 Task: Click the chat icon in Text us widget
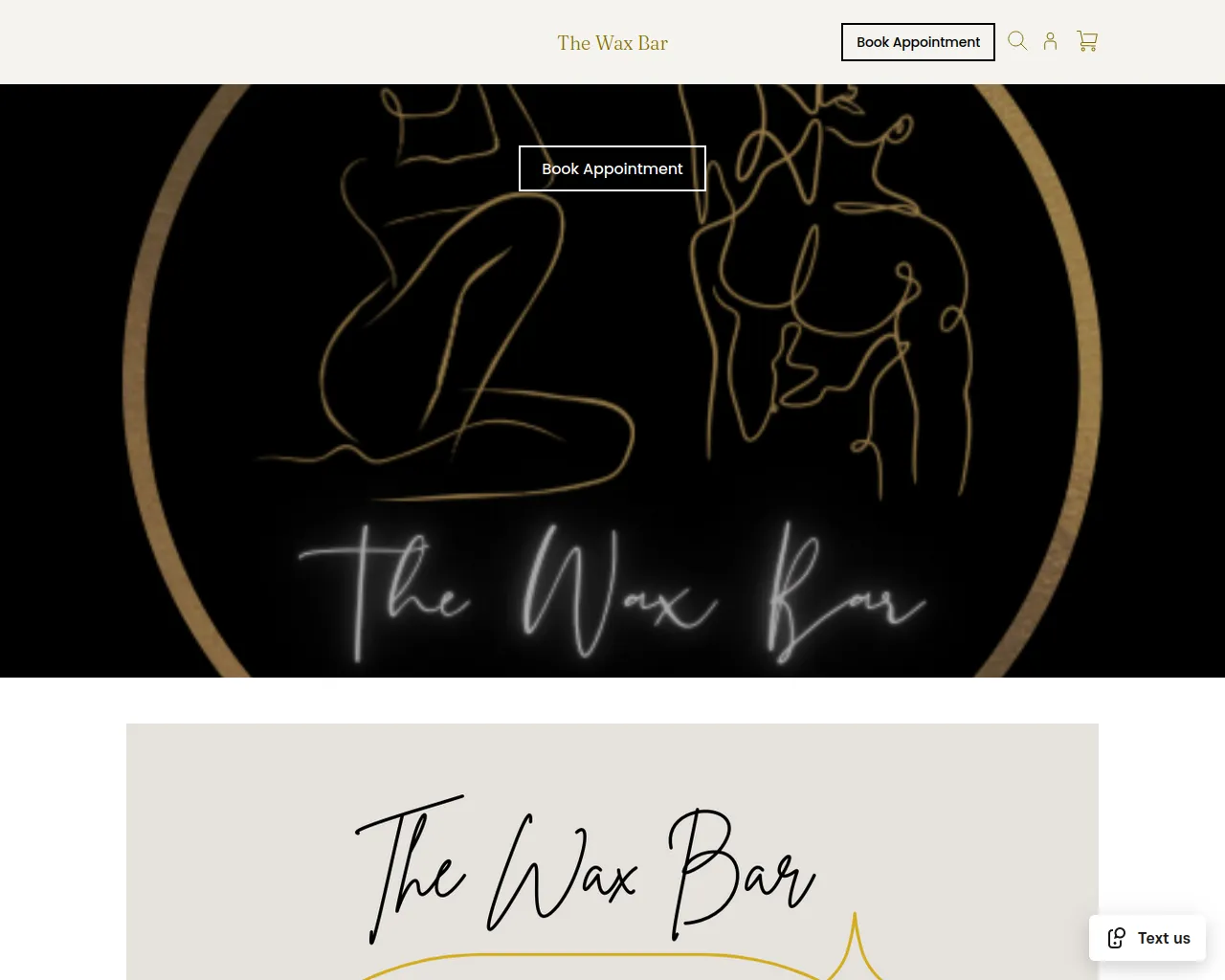(1116, 938)
